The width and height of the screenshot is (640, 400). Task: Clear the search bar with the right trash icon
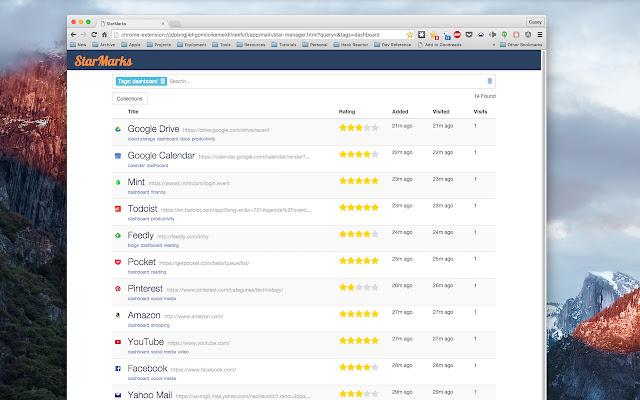[490, 81]
